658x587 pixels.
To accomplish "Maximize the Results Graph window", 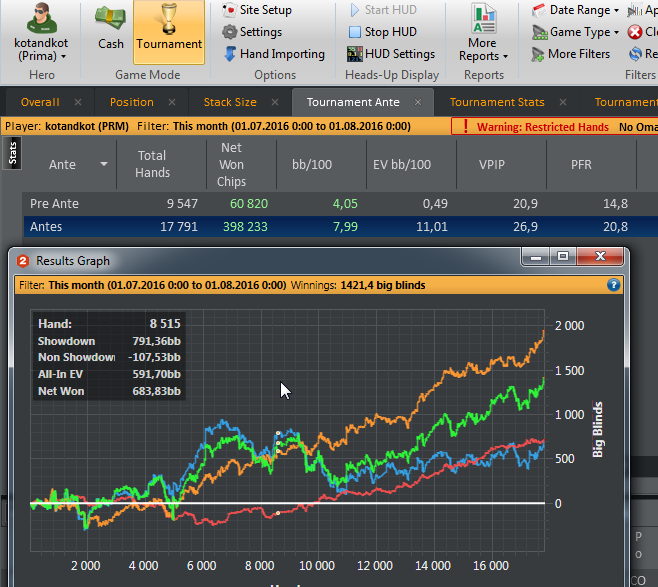I will coord(563,256).
